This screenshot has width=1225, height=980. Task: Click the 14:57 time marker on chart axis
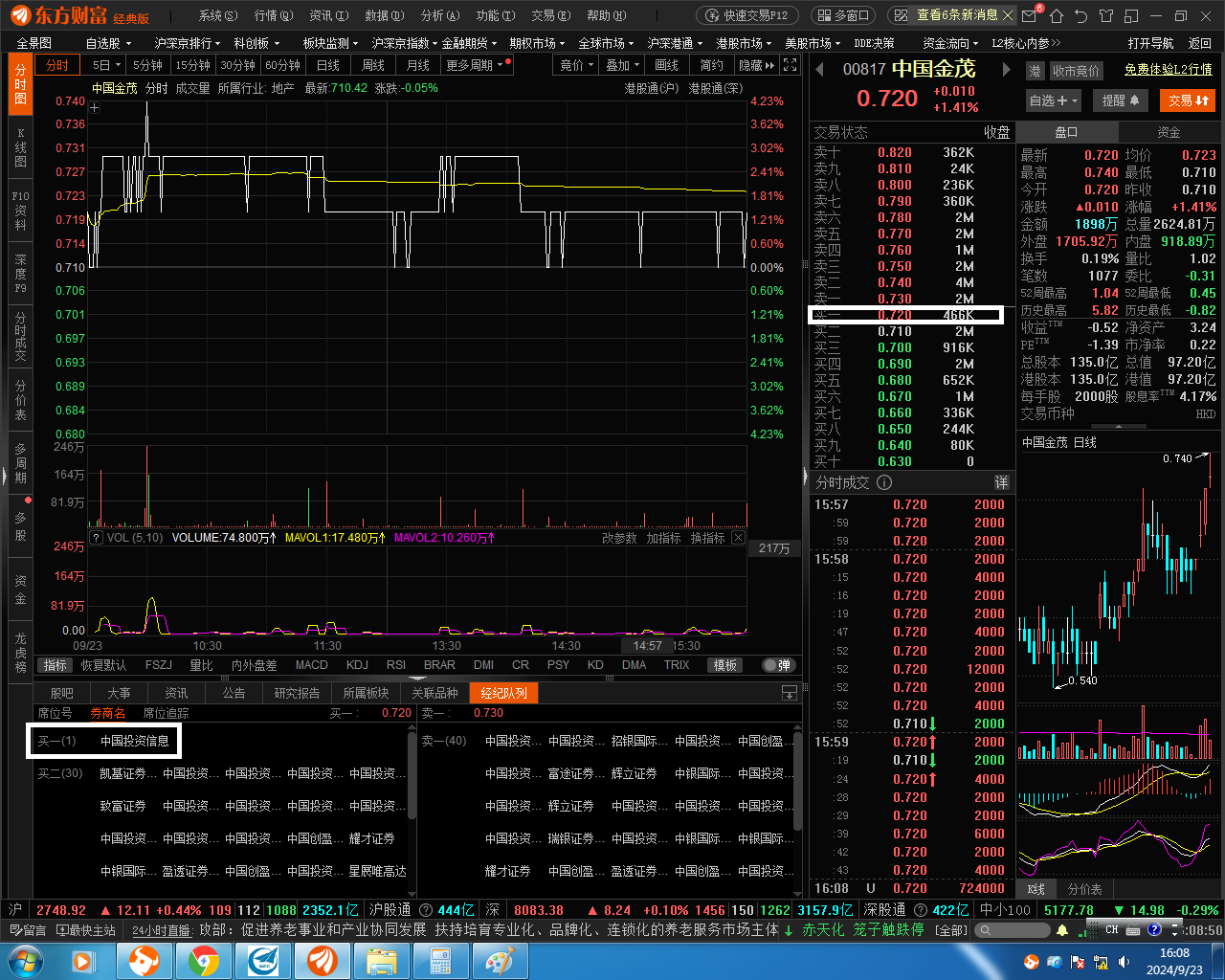click(647, 646)
